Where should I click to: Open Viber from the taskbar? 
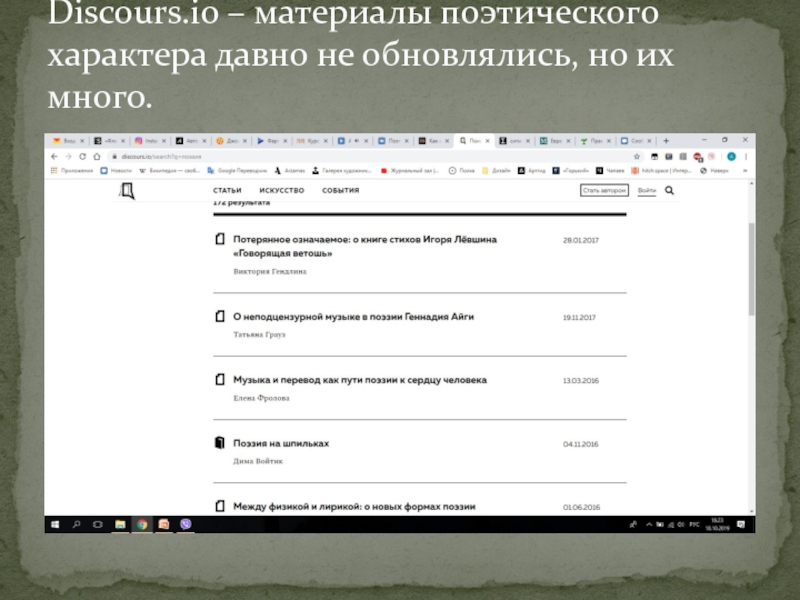[x=186, y=524]
